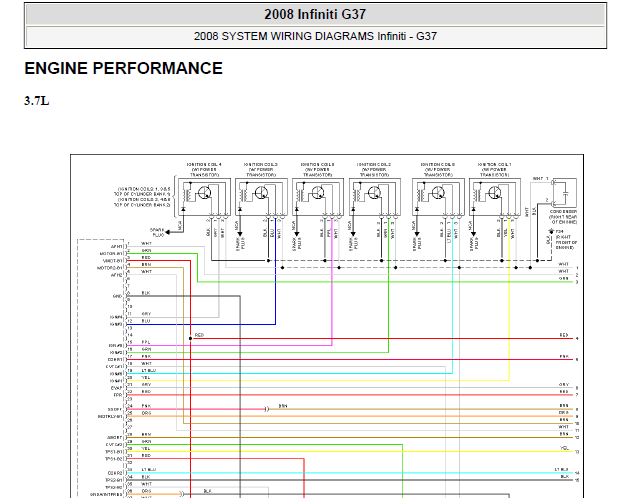Click the 'CONDENSER' component label
The image size is (630, 498).
pos(563,211)
